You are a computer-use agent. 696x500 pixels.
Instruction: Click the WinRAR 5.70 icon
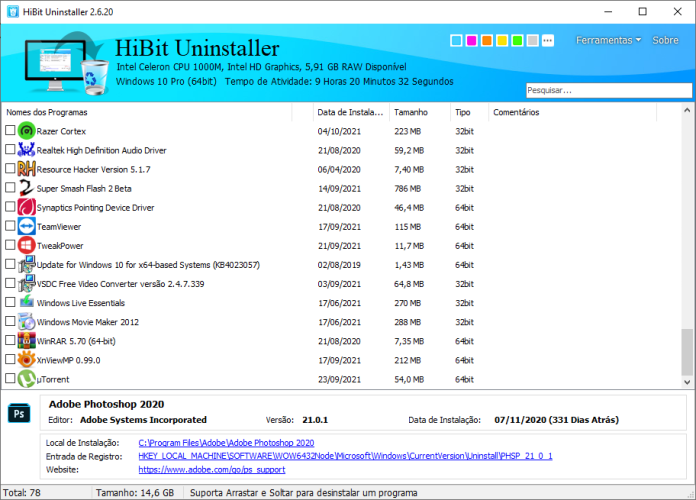coord(27,341)
